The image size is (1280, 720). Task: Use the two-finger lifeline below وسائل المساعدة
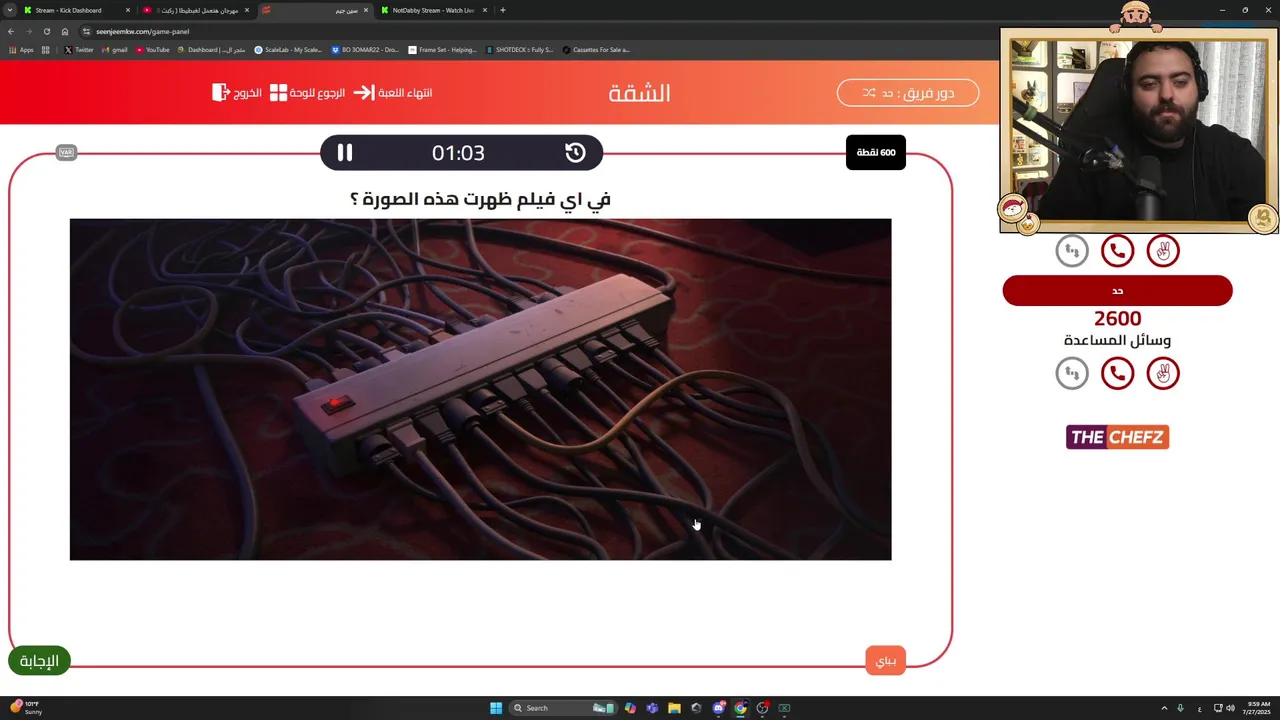[1163, 373]
